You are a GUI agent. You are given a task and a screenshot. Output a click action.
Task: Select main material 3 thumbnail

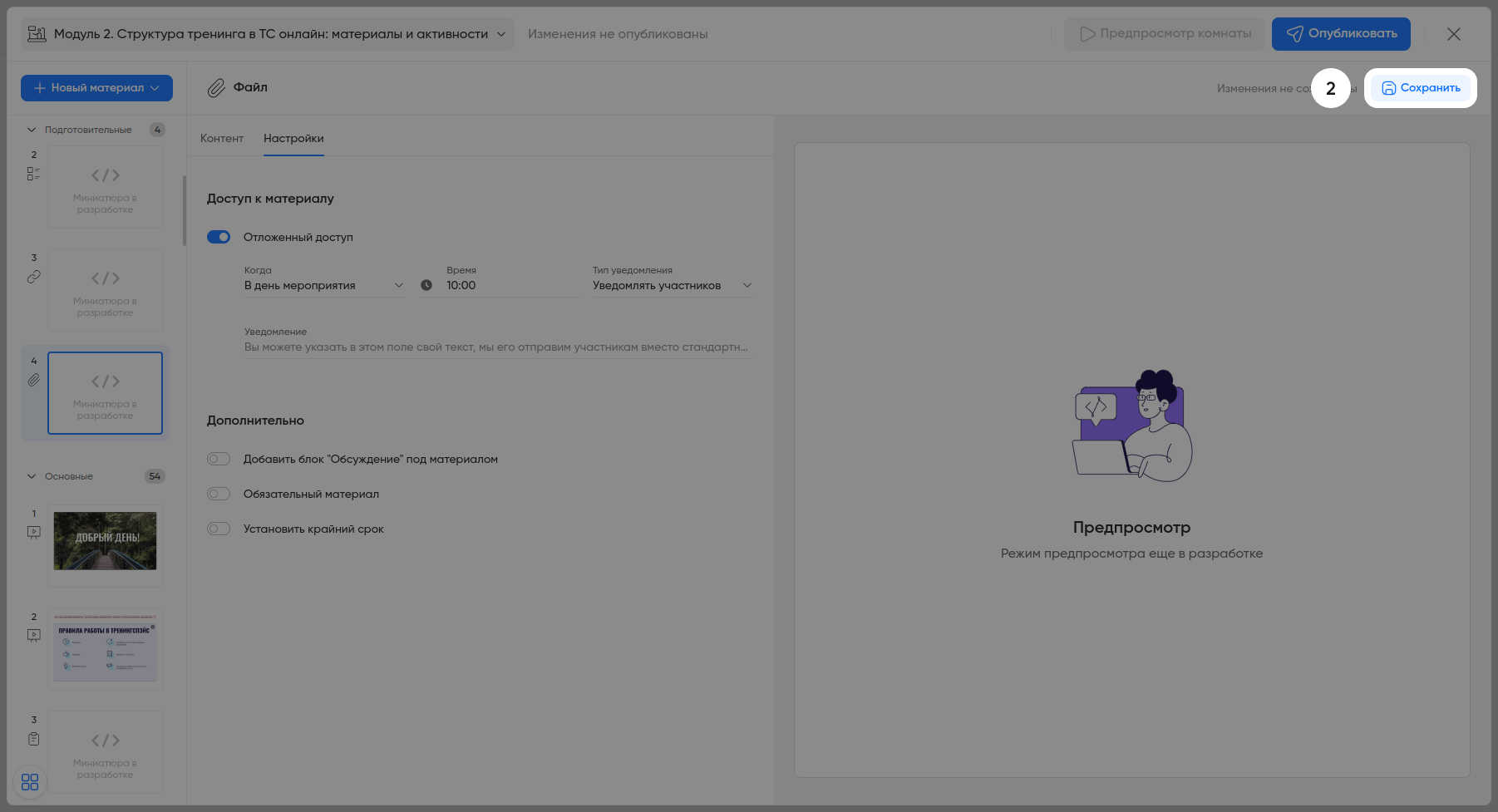tap(105, 752)
